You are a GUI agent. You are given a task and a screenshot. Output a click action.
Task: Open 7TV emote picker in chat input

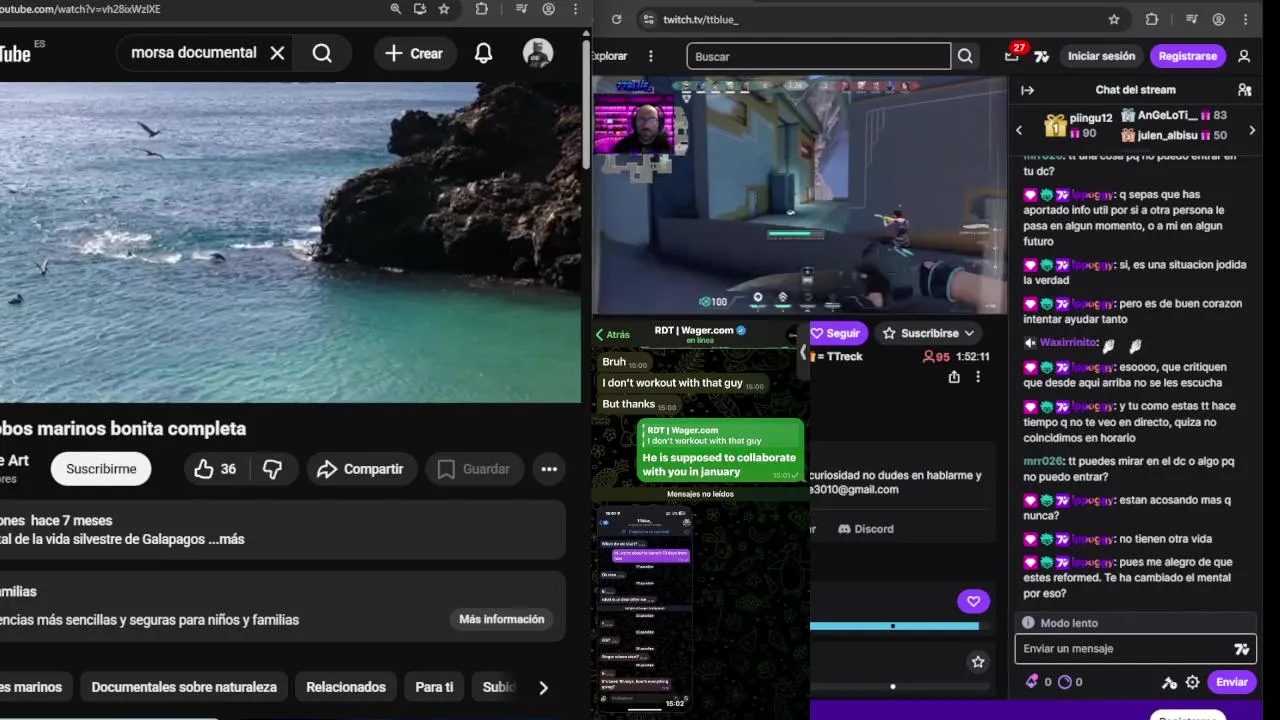click(x=1241, y=649)
